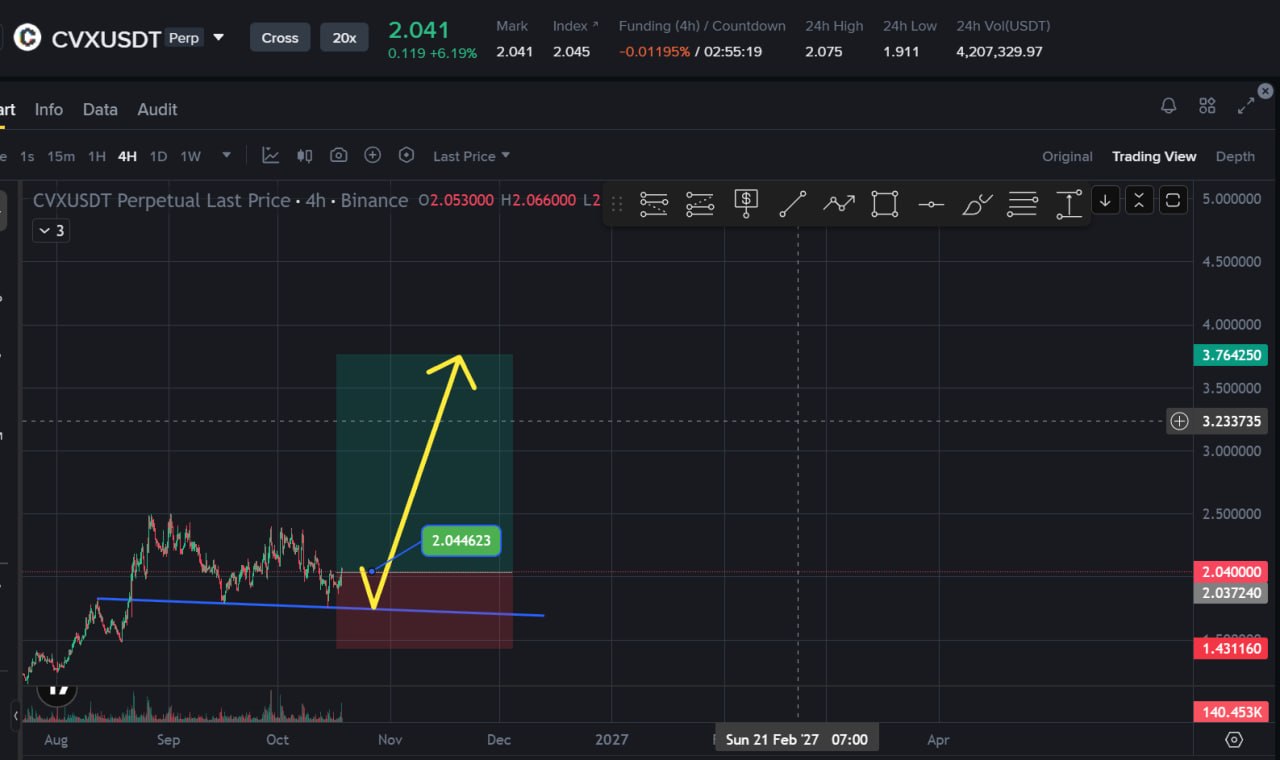Select the long position dollar sign tool
This screenshot has height=760, width=1280.
coord(746,203)
